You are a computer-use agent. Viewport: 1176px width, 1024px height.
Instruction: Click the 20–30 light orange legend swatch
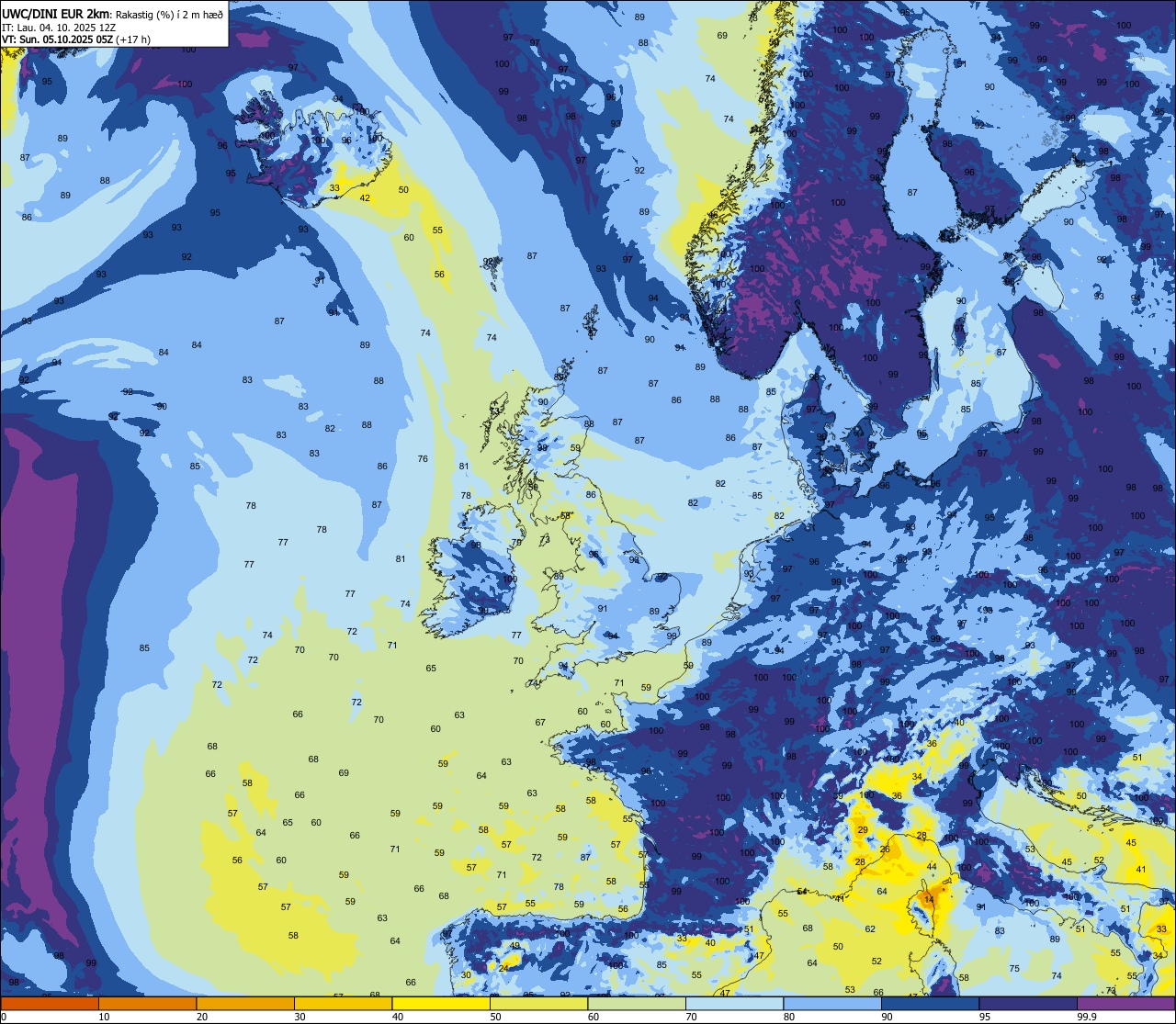coord(245,1003)
